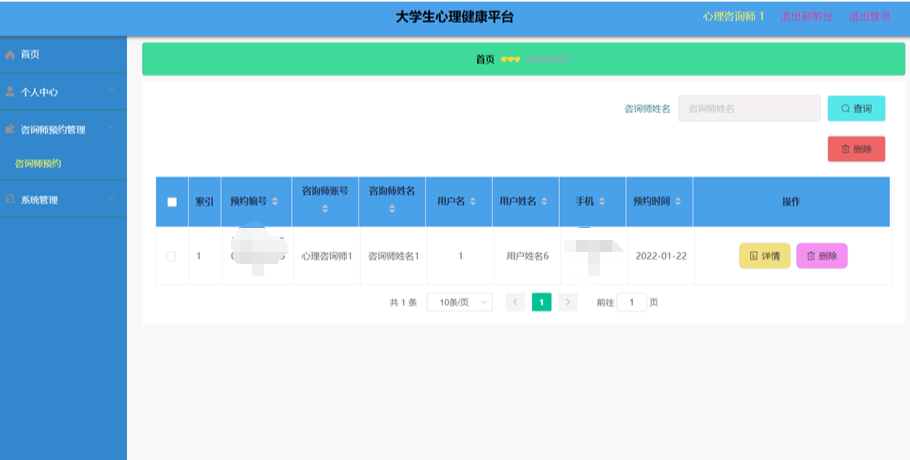
Task: Sort by 预约编号 column arrows
Action: (x=275, y=201)
